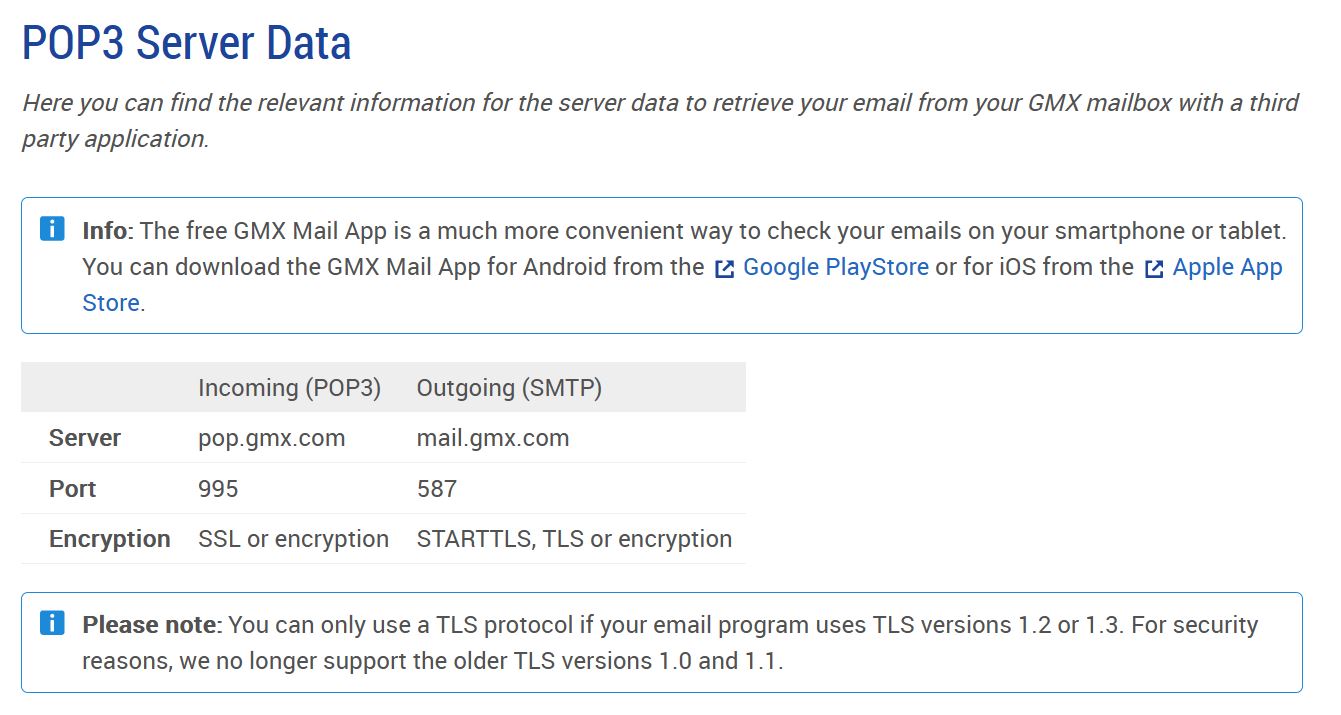Click the blue info icon beside GMX Mail App note
The height and width of the screenshot is (715, 1341).
coord(52,229)
